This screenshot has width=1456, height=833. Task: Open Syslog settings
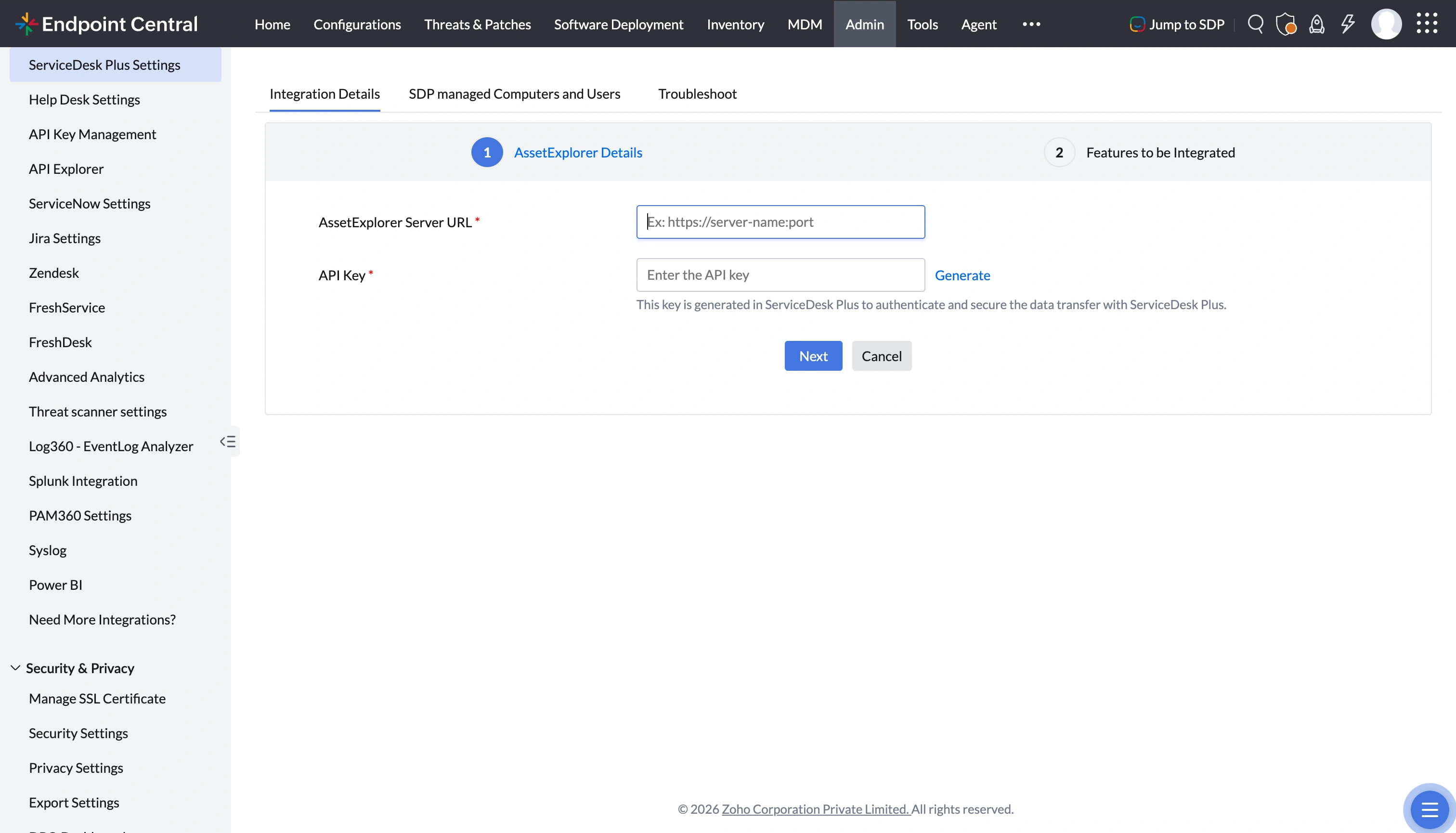click(48, 550)
